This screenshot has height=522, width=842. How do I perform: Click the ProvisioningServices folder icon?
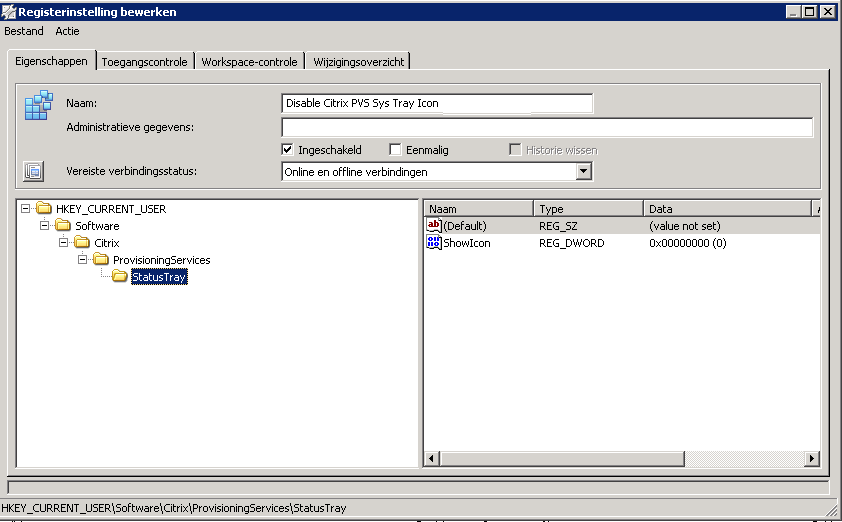coord(101,259)
